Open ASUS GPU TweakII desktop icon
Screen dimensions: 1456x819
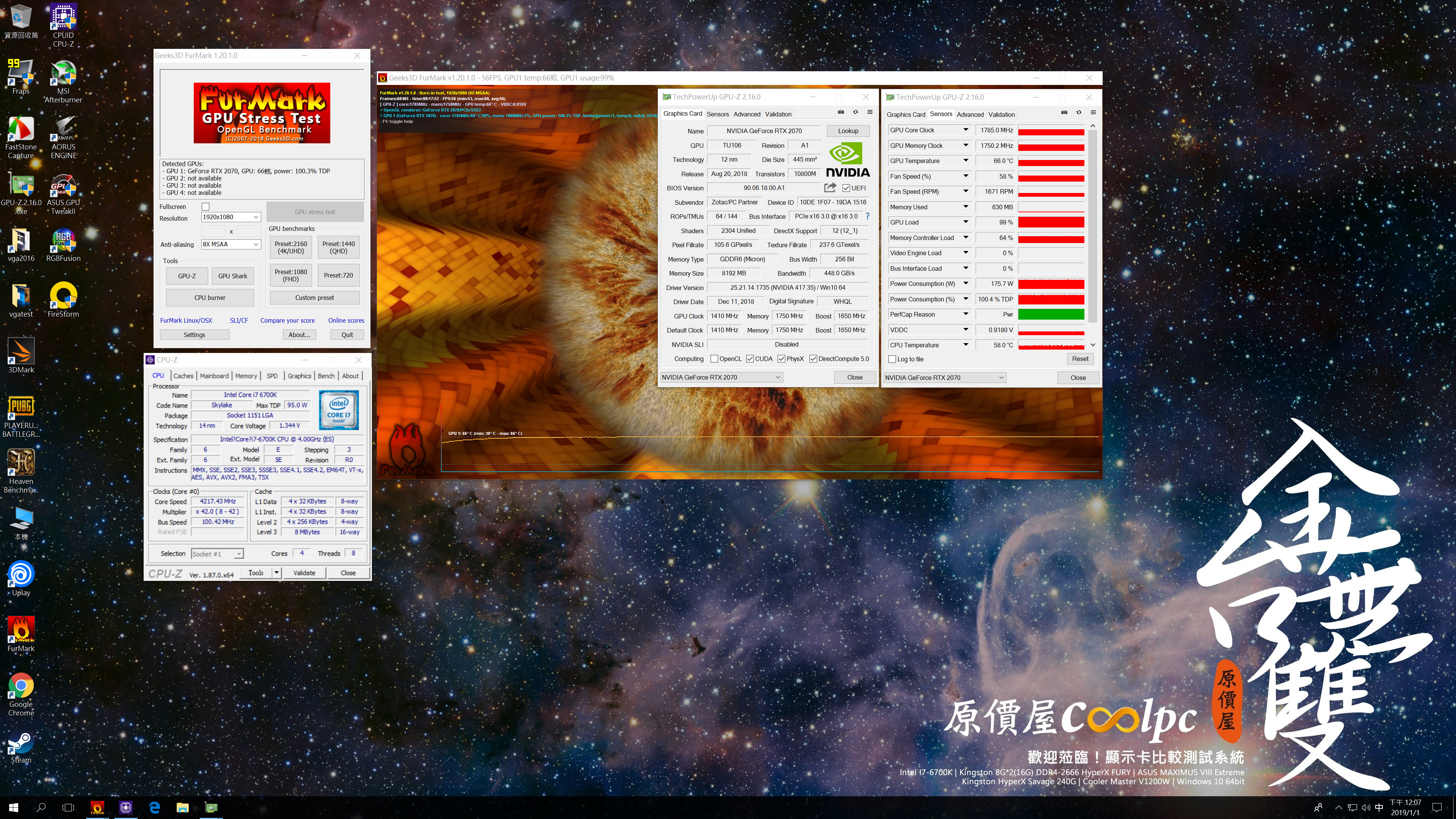63,193
